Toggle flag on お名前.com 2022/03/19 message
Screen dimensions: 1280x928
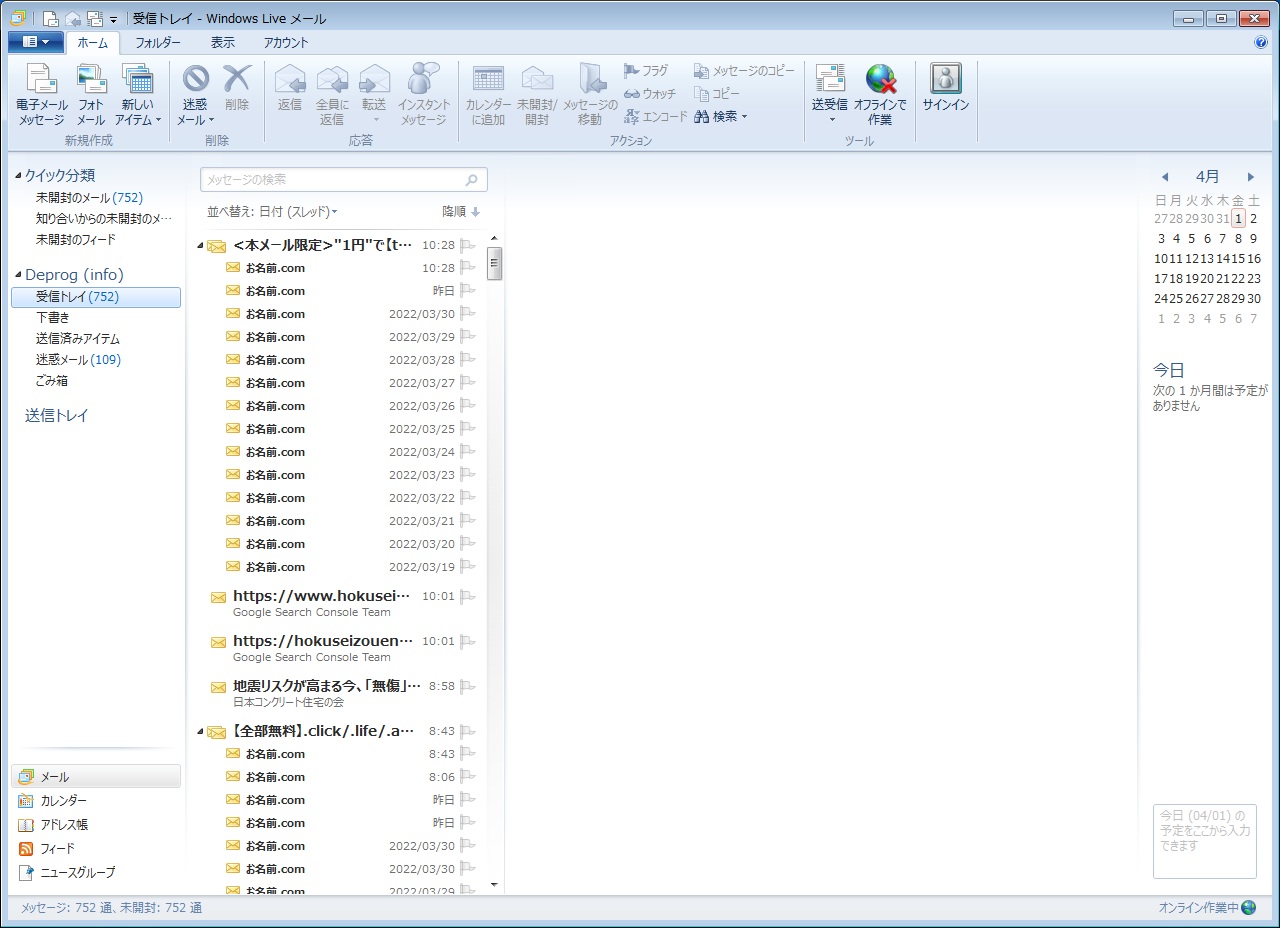[x=468, y=567]
